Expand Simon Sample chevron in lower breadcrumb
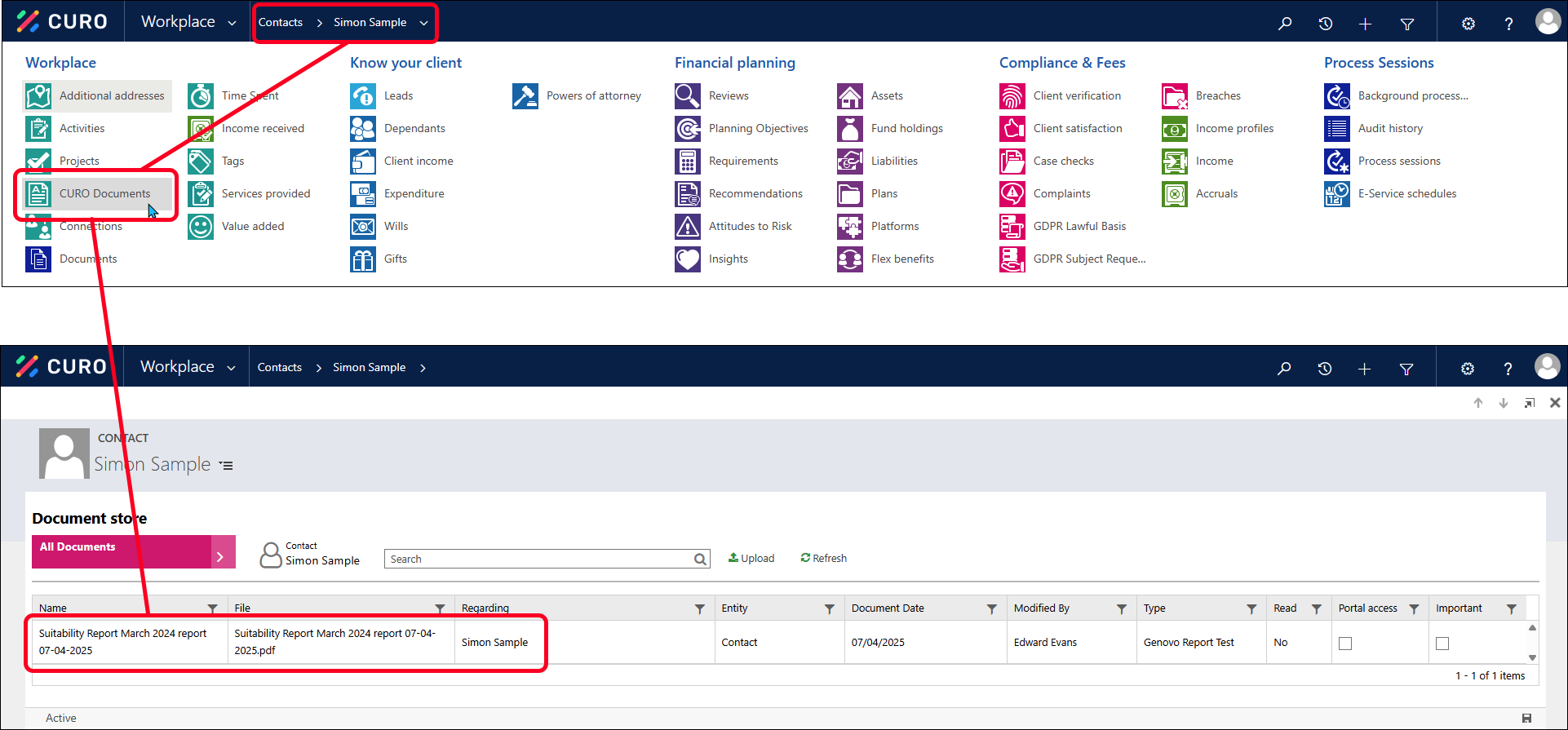 [x=423, y=368]
